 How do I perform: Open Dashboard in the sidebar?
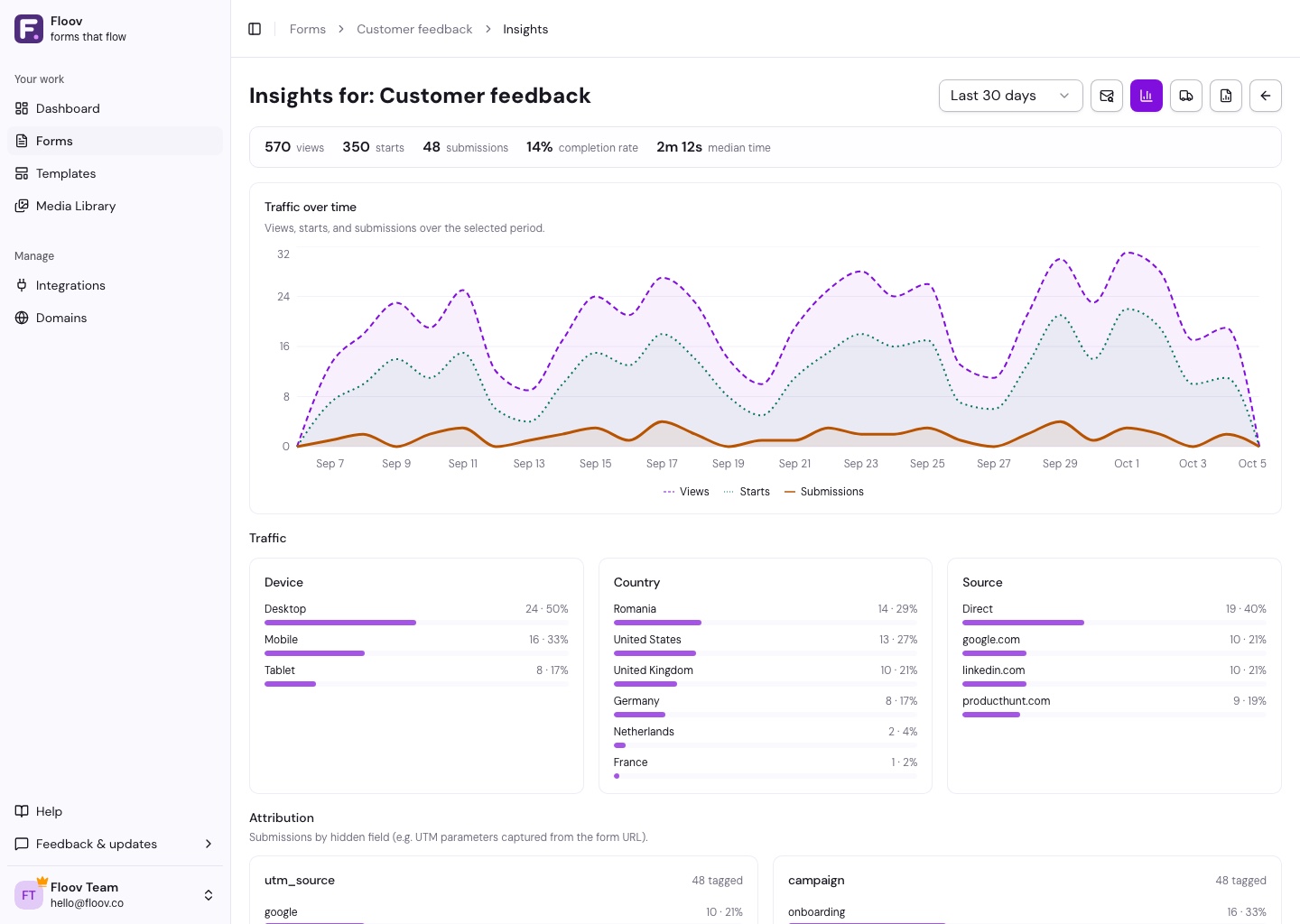116,108
